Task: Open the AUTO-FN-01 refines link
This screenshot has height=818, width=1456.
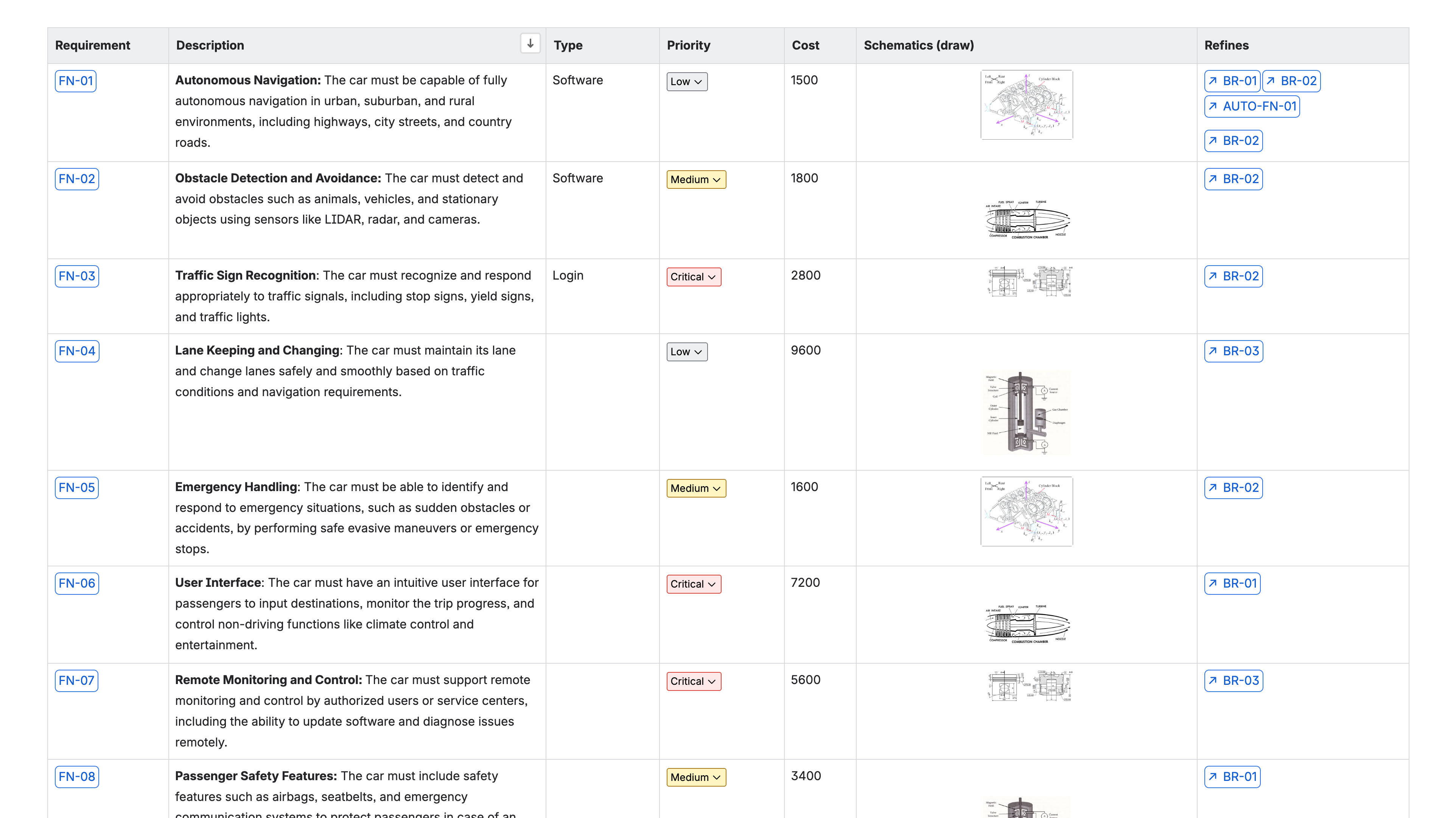Action: (1251, 106)
